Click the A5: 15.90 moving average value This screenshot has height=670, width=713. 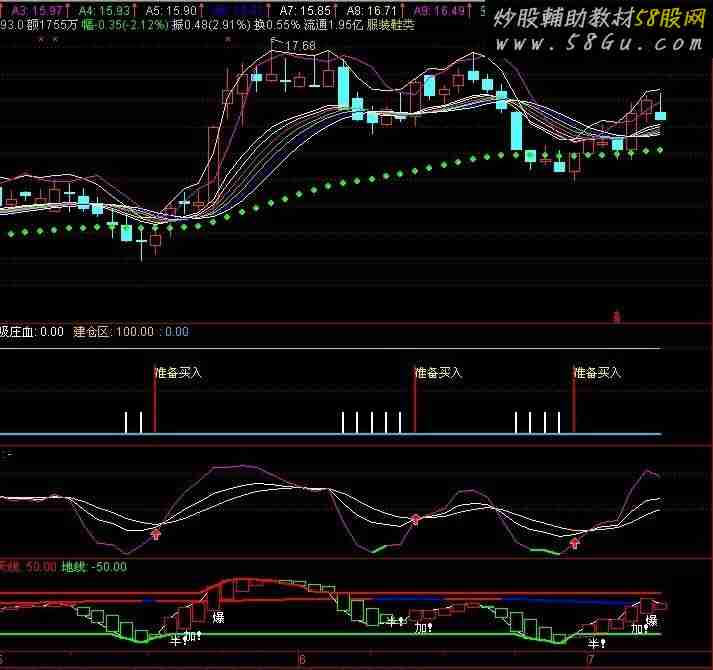(171, 10)
